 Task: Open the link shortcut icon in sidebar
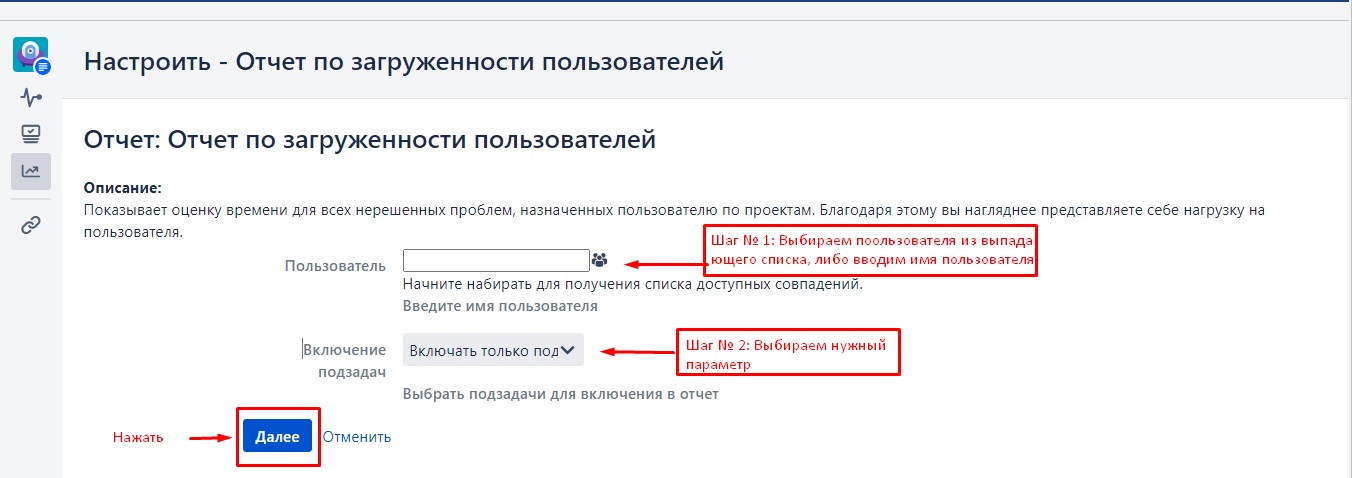[x=31, y=225]
